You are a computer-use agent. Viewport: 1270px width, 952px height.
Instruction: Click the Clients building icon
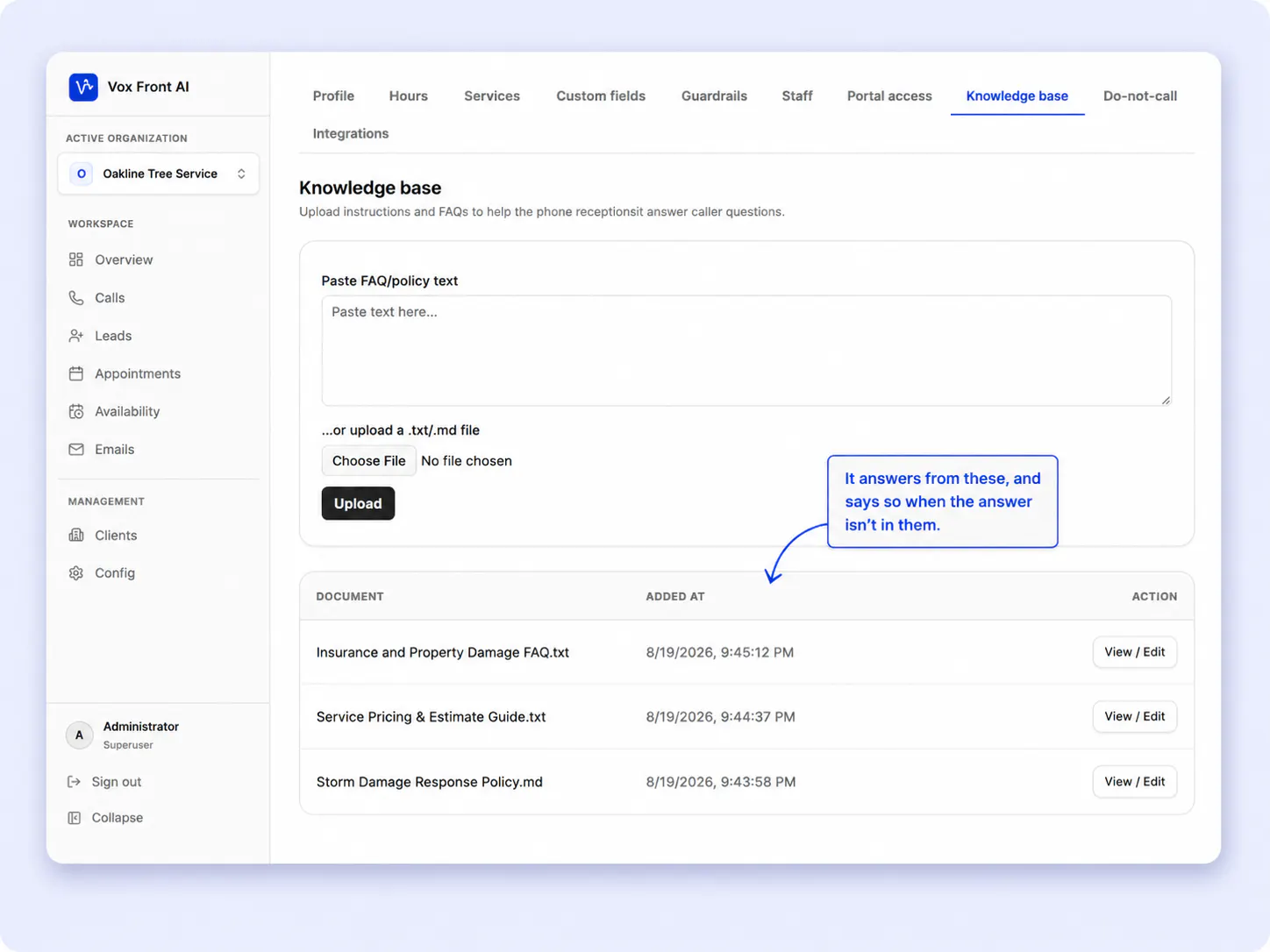tap(76, 535)
